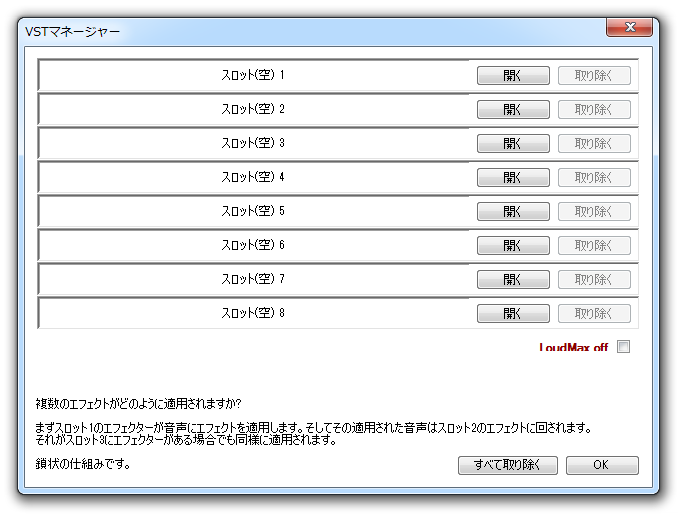This screenshot has width=679, height=516.
Task: Open a plugin in slot 2
Action: (x=513, y=110)
